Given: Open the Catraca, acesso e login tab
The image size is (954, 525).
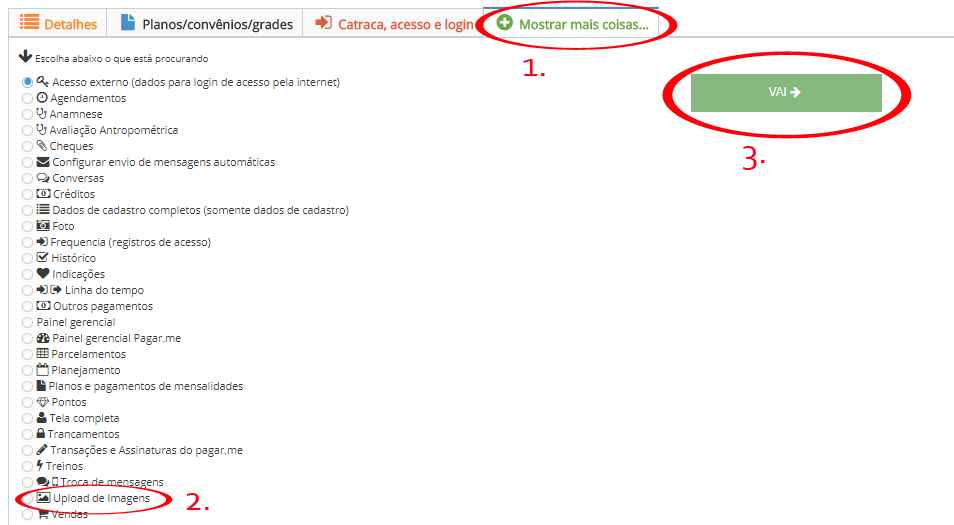Looking at the screenshot, I should tap(394, 24).
